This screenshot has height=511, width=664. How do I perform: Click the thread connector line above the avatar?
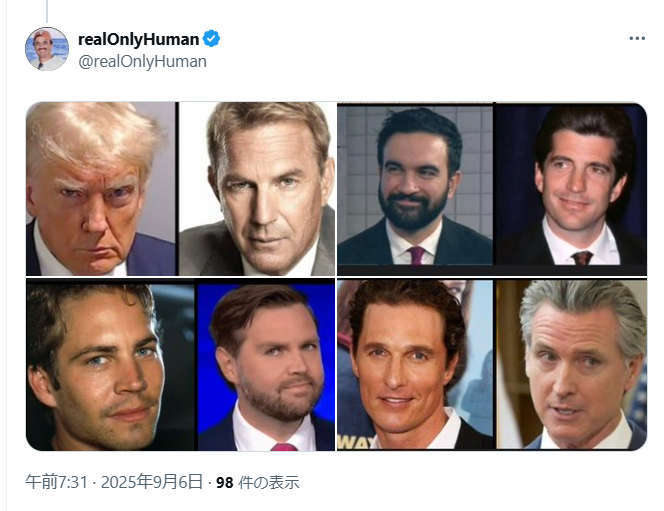[46, 10]
